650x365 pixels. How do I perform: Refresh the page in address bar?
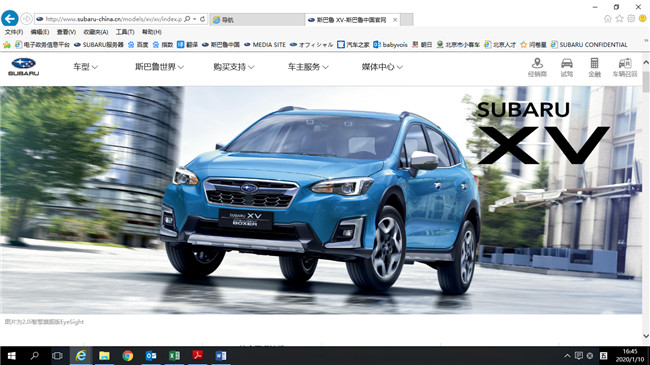[x=202, y=19]
